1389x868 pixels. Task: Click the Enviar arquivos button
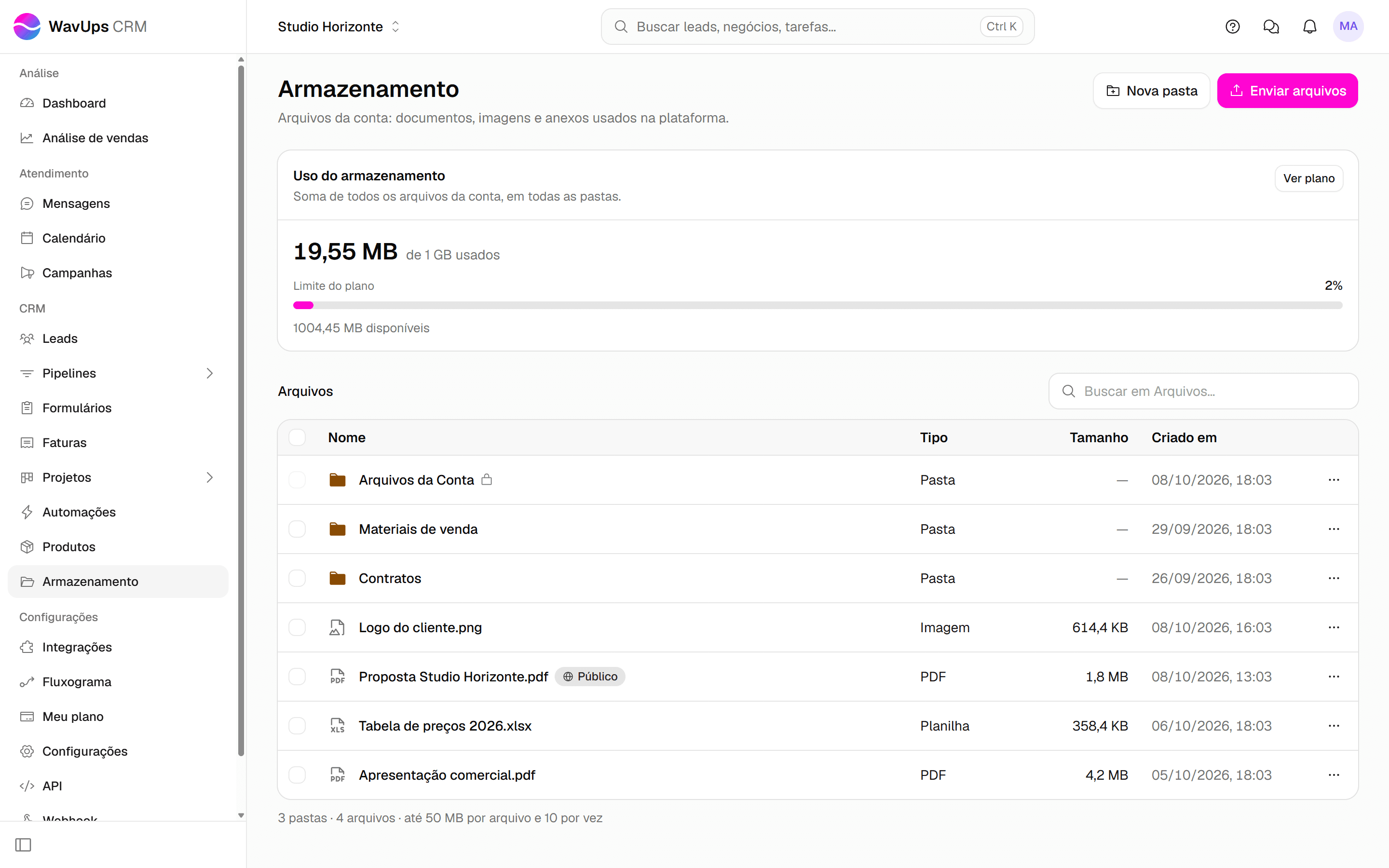[x=1287, y=91]
